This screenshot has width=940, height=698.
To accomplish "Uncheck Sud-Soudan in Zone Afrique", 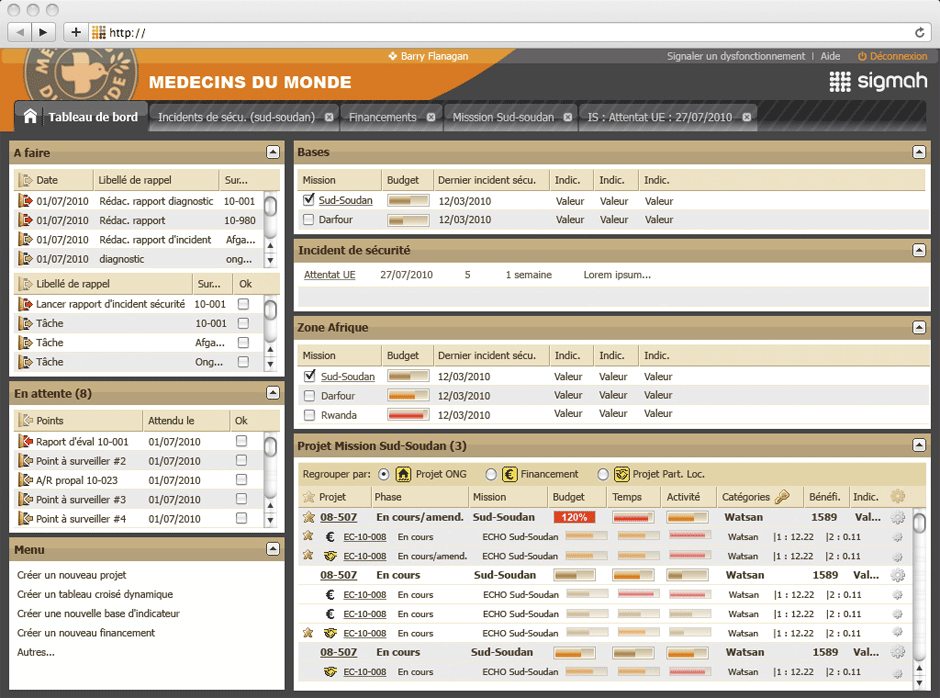I will tap(309, 376).
